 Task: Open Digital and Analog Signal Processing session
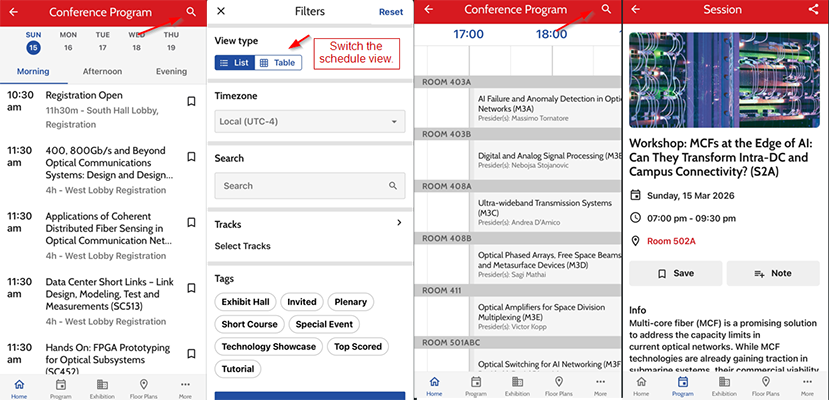pos(546,160)
